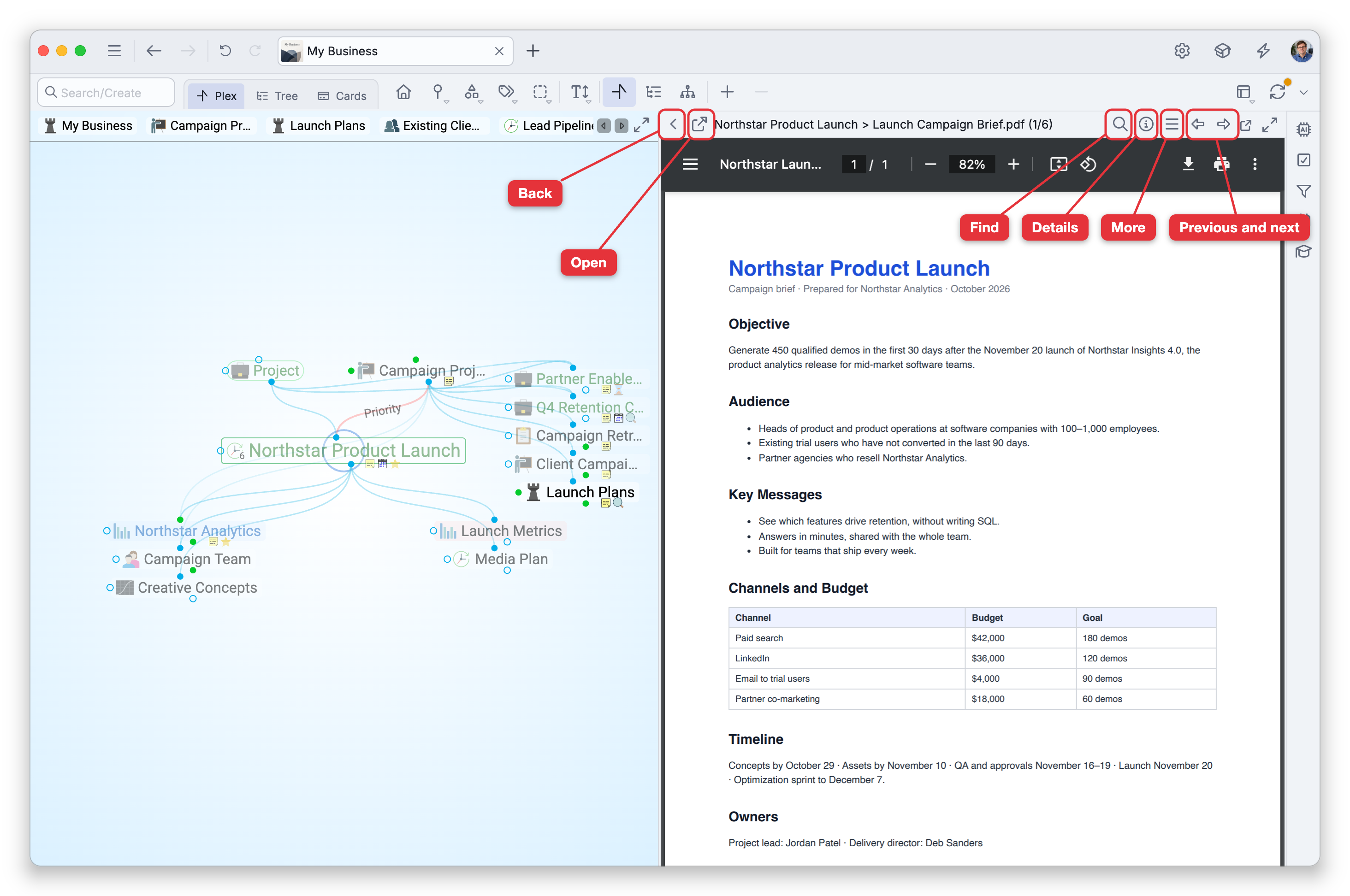The image size is (1350, 896).
Task: Click the text size icon in toolbar
Action: [580, 92]
